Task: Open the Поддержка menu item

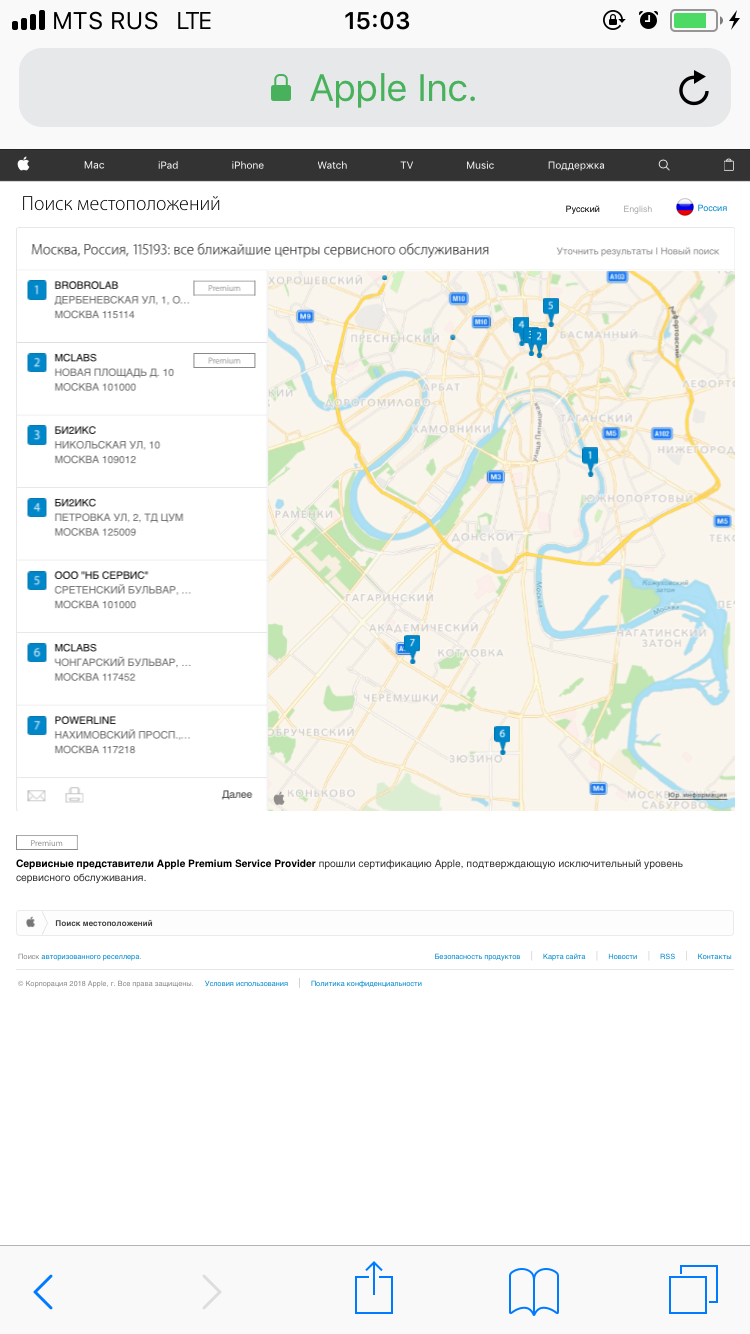Action: coord(576,165)
